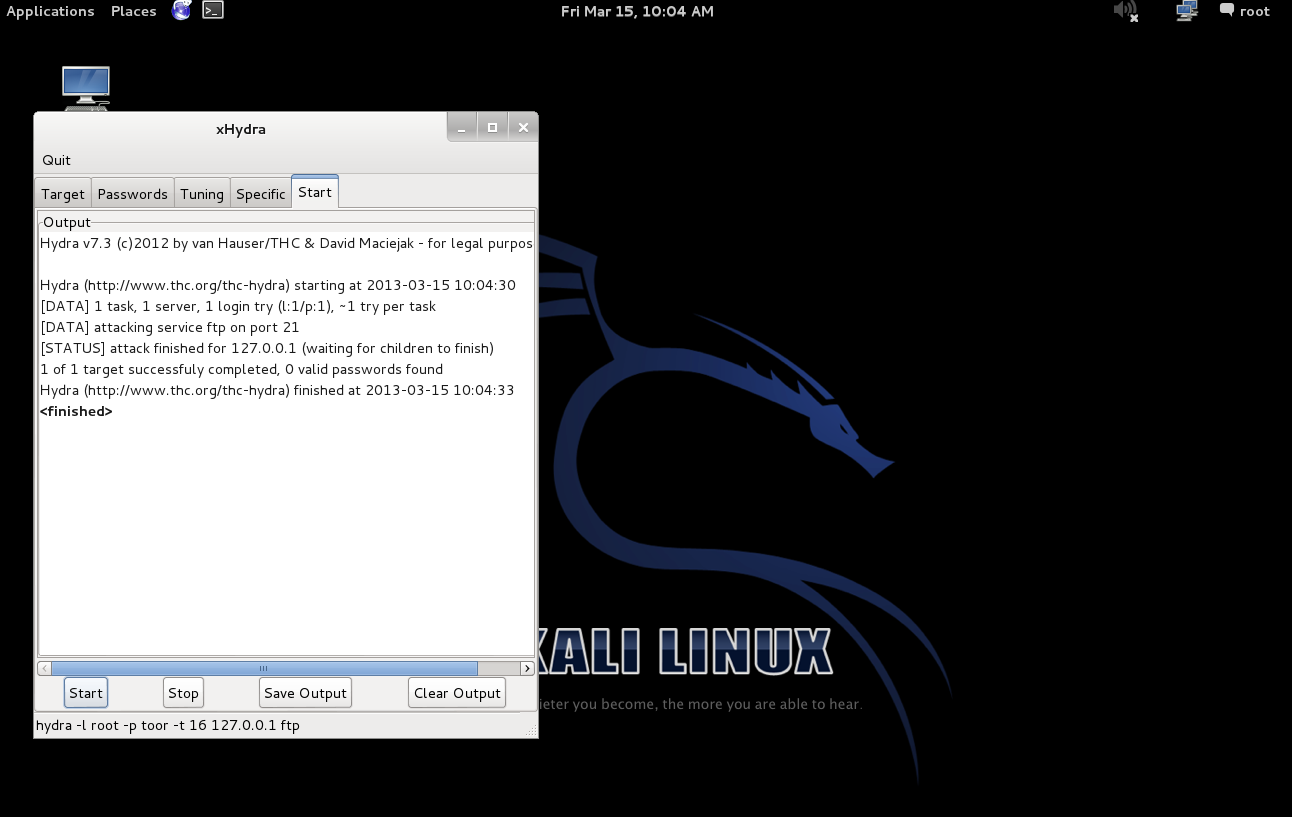This screenshot has width=1292, height=817.
Task: Open the Iceweasel browser launcher icon
Action: pyautogui.click(x=181, y=11)
